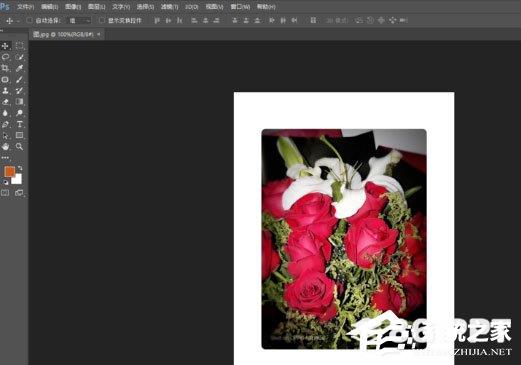Screen dimensions: 521x365
Task: Click the 3D slide mode icon
Action: click(x=393, y=21)
